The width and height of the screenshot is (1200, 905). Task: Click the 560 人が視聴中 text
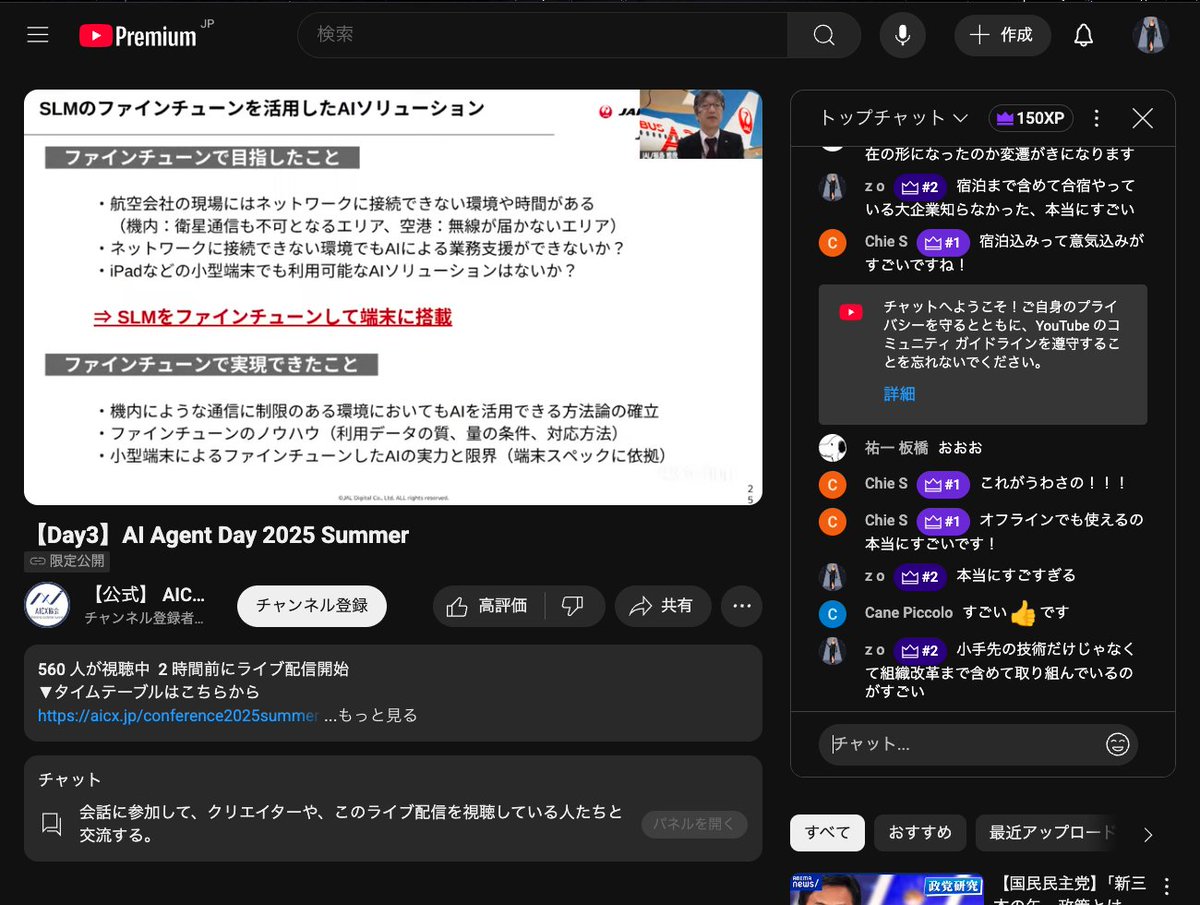(x=94, y=669)
